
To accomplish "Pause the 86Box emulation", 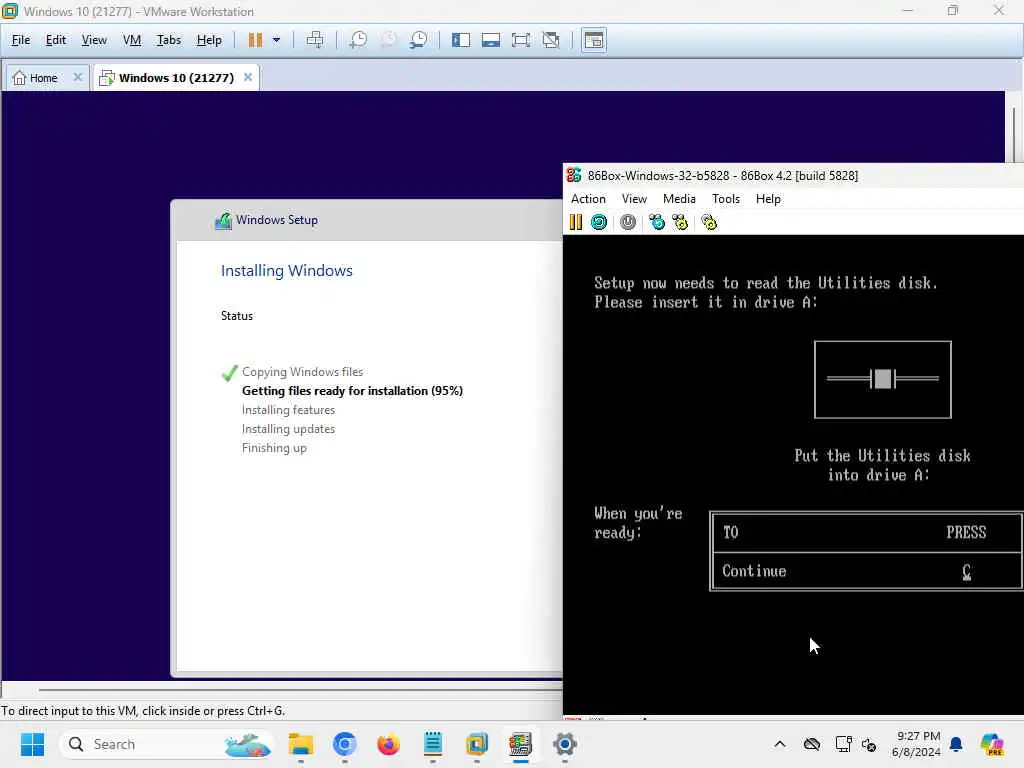I will tap(575, 222).
